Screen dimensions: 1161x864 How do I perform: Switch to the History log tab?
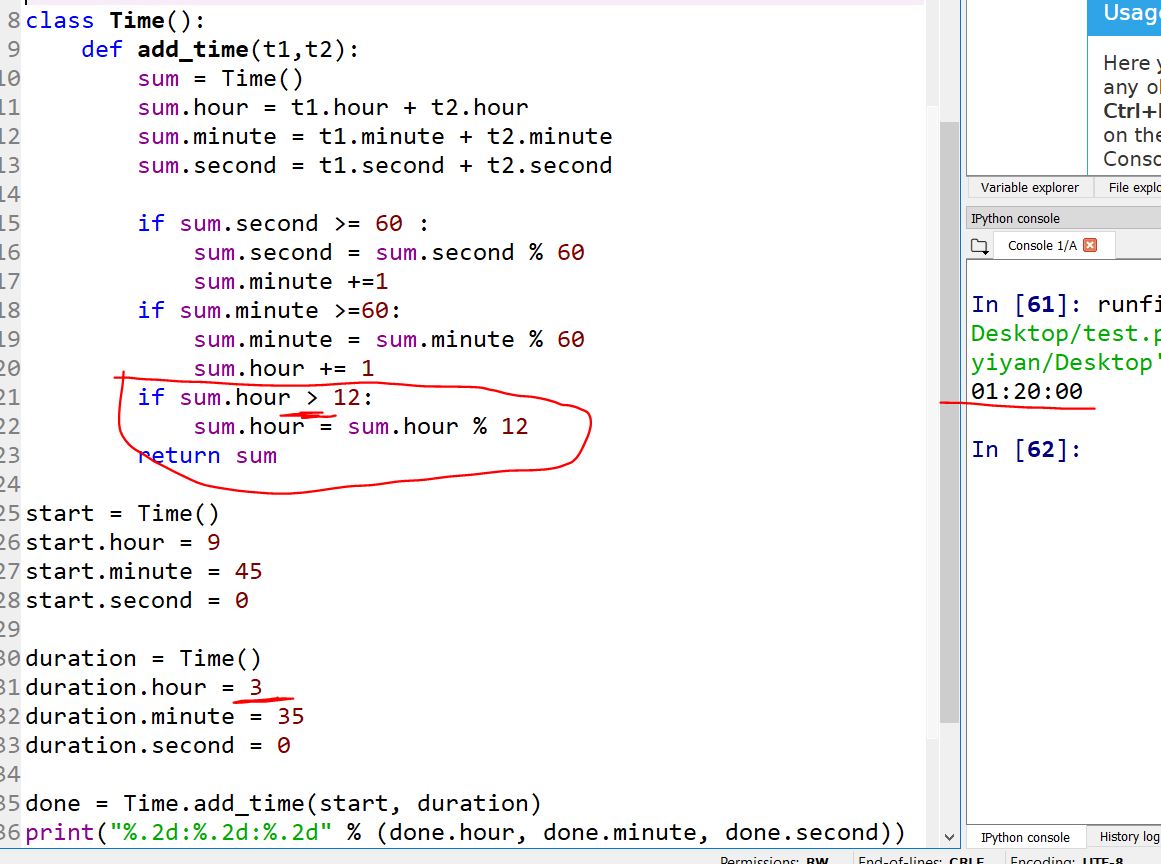click(x=1129, y=837)
